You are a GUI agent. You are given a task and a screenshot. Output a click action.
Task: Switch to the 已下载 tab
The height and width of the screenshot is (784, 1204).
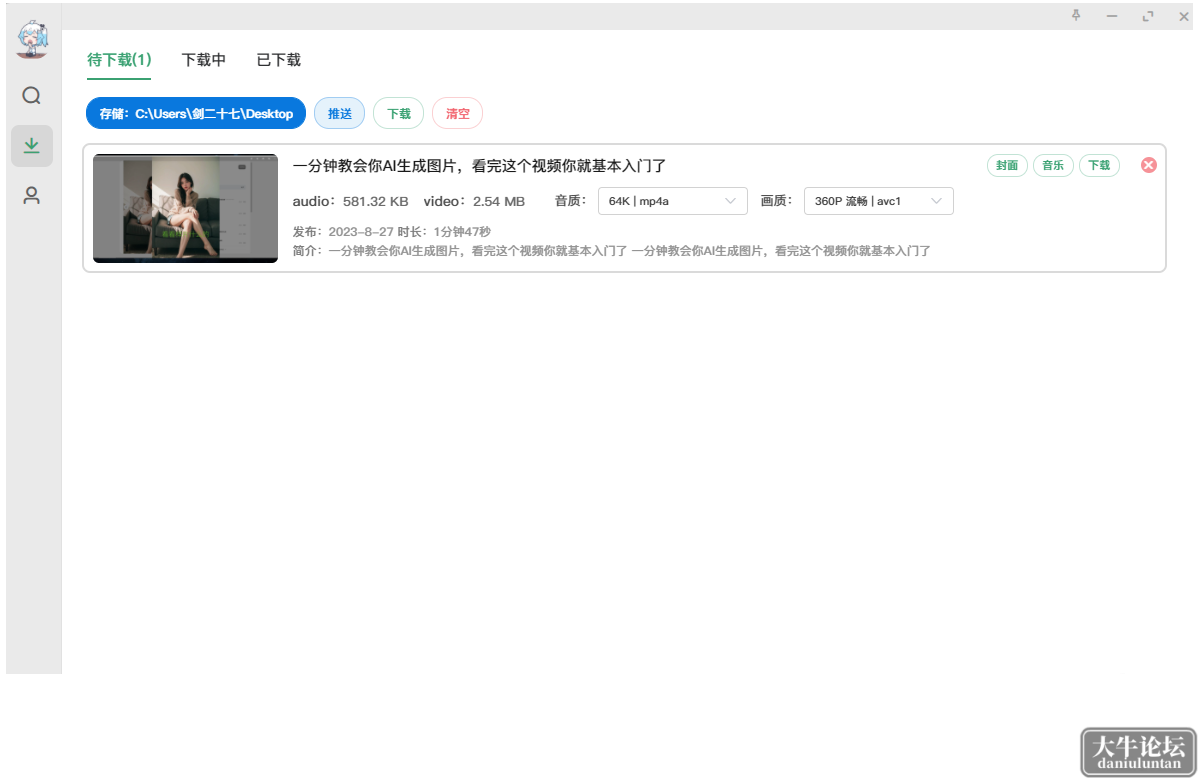pyautogui.click(x=279, y=60)
